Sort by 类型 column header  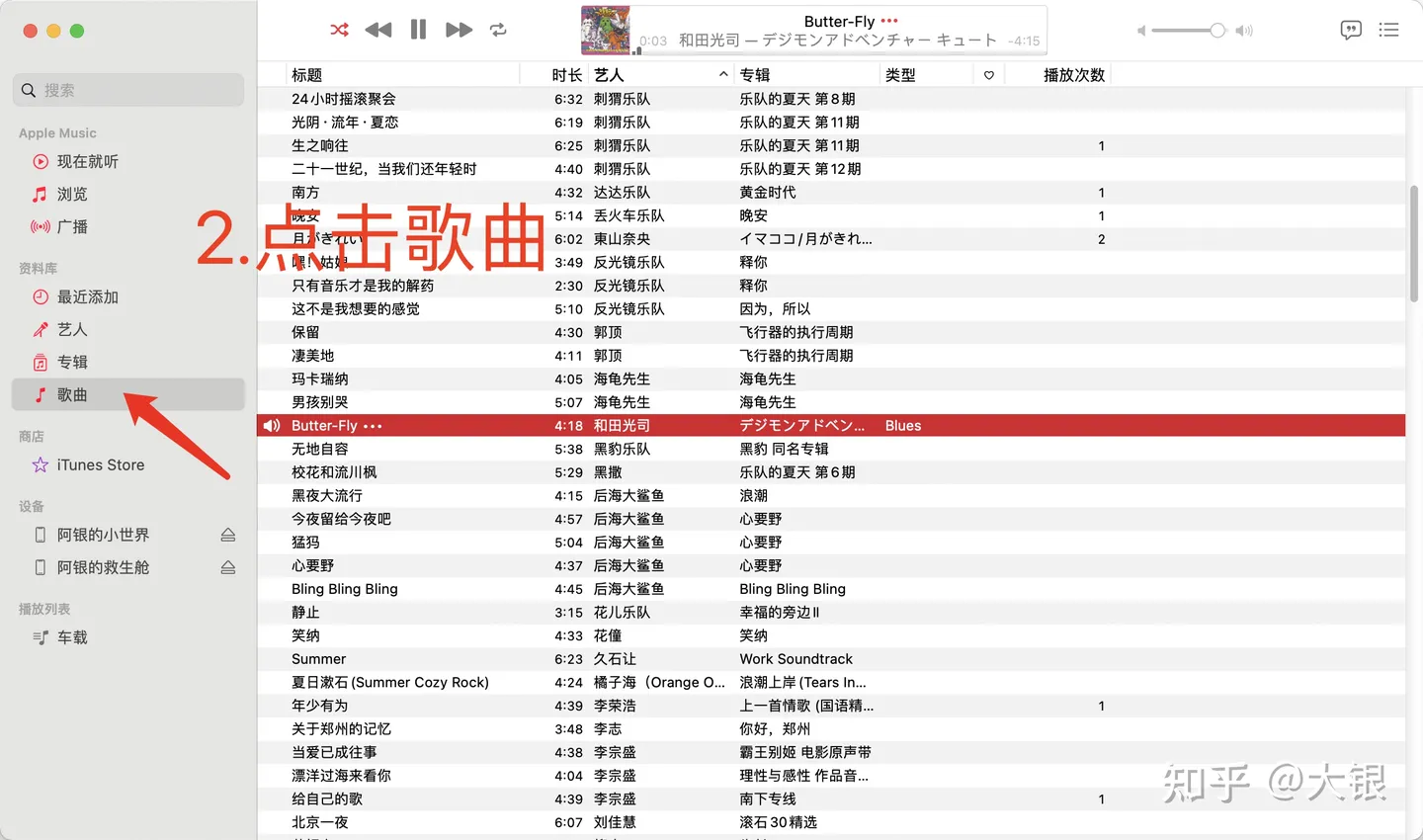click(x=926, y=74)
